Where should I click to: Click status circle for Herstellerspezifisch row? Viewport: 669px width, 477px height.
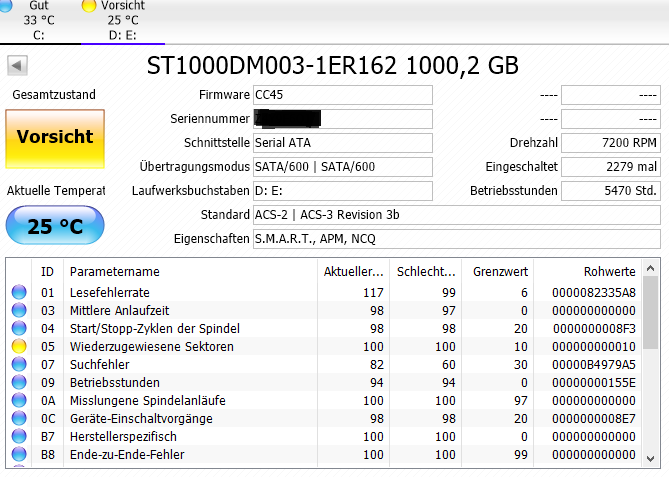tap(19, 436)
